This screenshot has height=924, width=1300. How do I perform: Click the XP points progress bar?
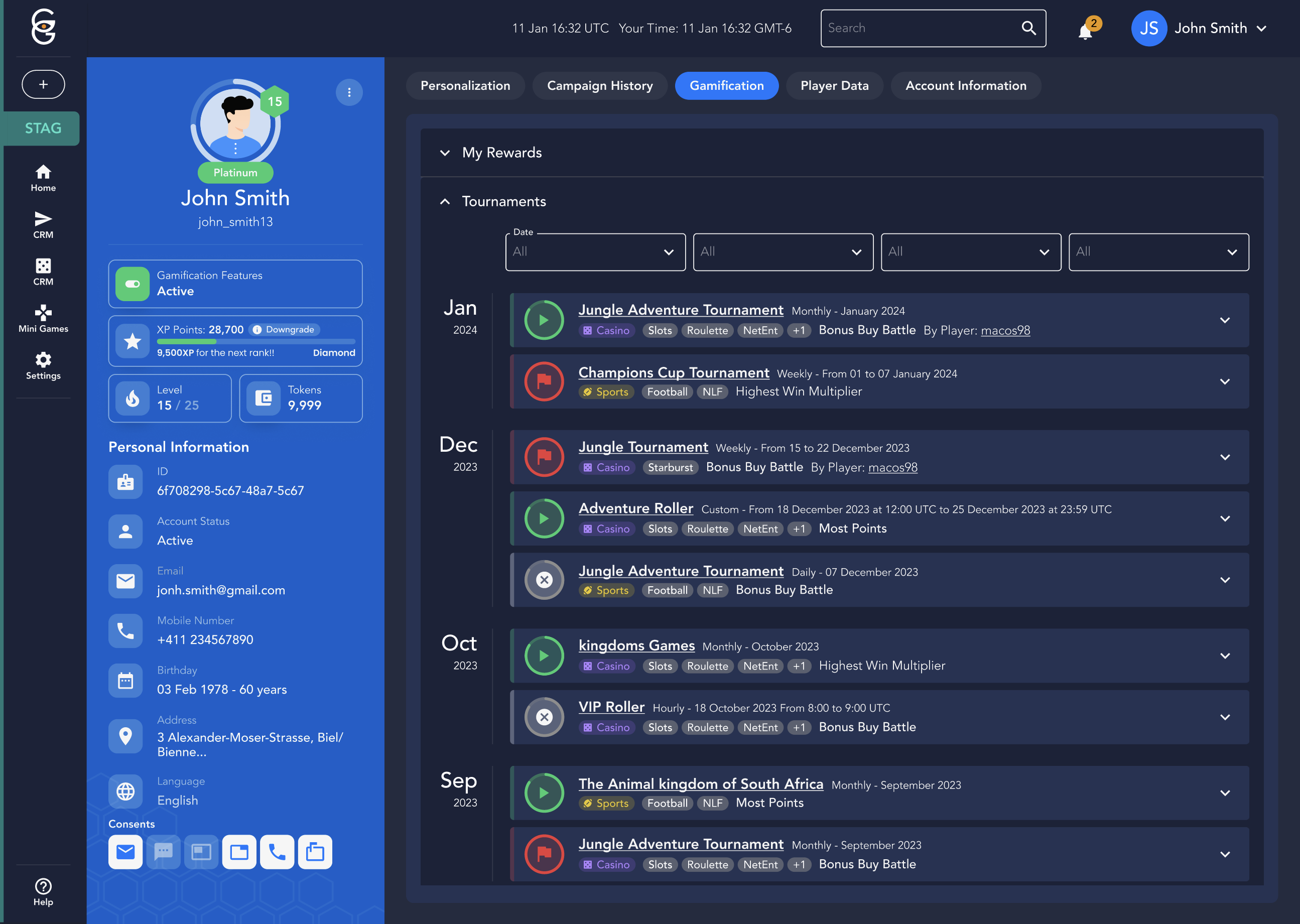click(x=255, y=341)
